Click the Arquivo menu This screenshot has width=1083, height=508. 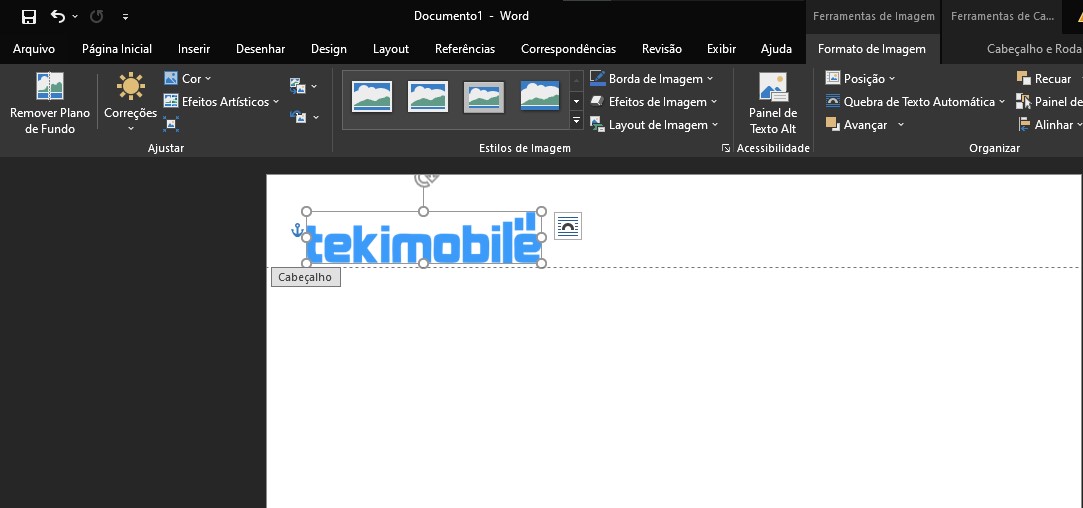tap(34, 49)
